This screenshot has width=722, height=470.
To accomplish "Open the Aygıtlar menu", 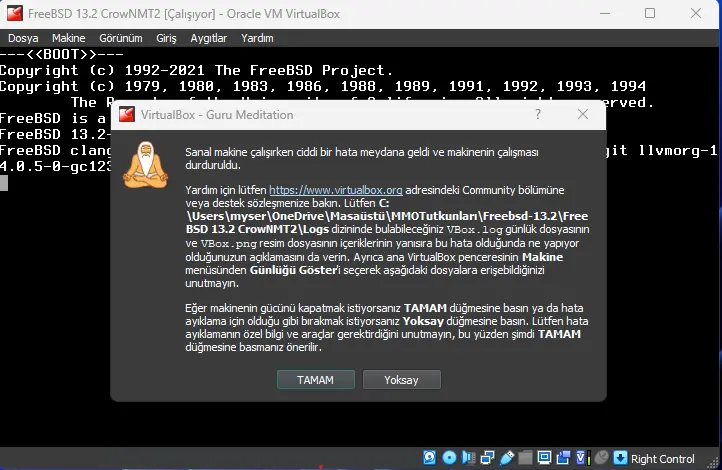I will point(209,38).
